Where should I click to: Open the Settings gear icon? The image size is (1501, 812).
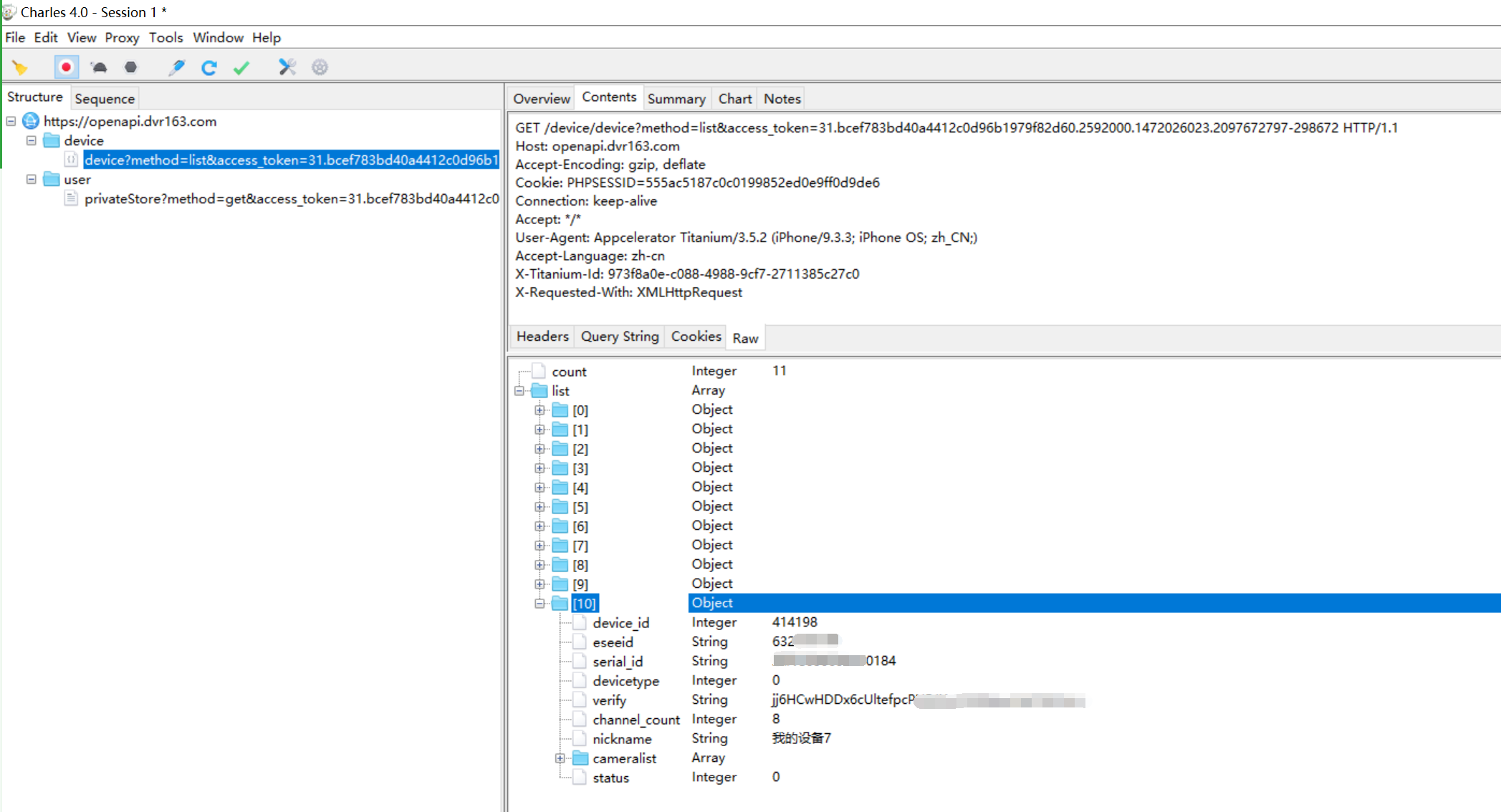[x=320, y=67]
